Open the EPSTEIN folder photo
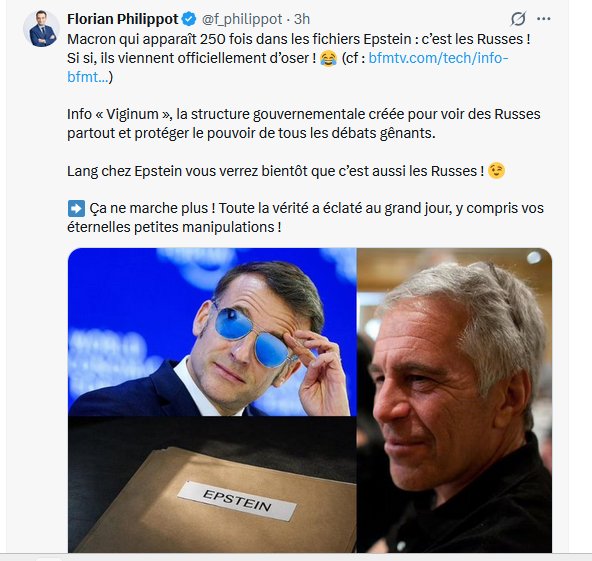The image size is (592, 561). click(212, 484)
